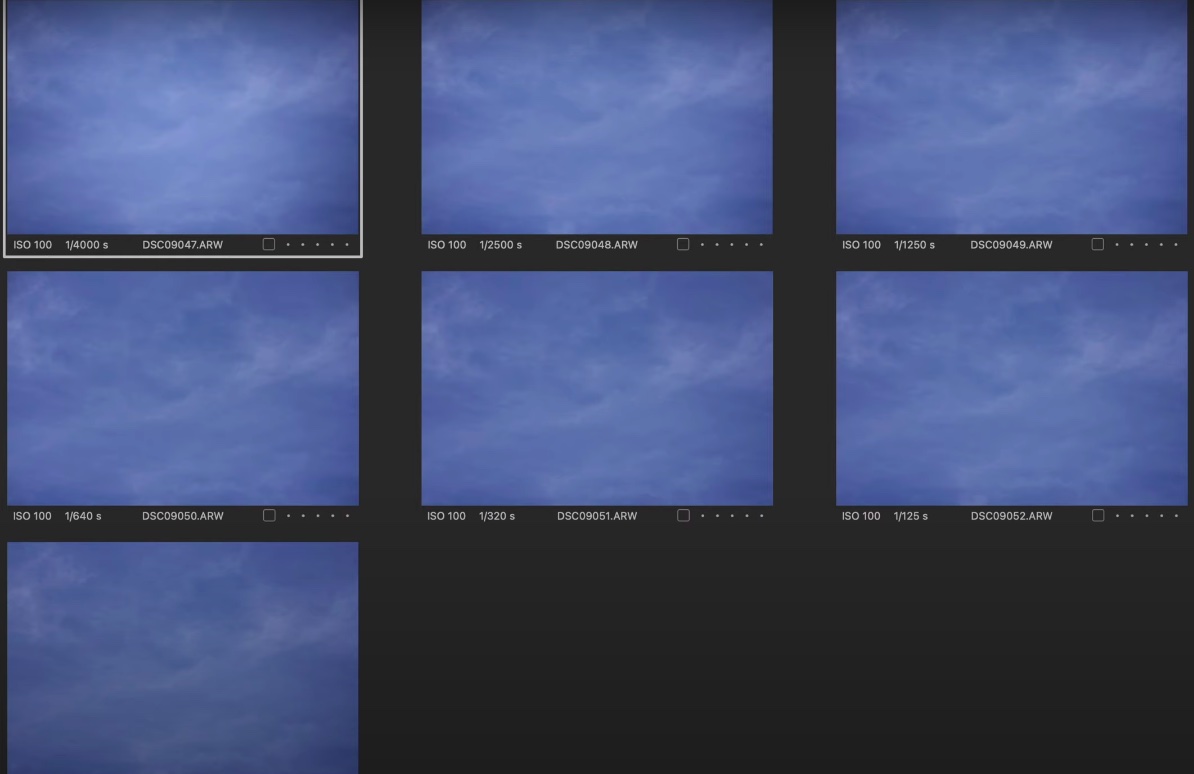Screen dimensions: 1194x774
Task: Set one-star rating dot on DSC09052.ARW
Action: tap(1117, 516)
